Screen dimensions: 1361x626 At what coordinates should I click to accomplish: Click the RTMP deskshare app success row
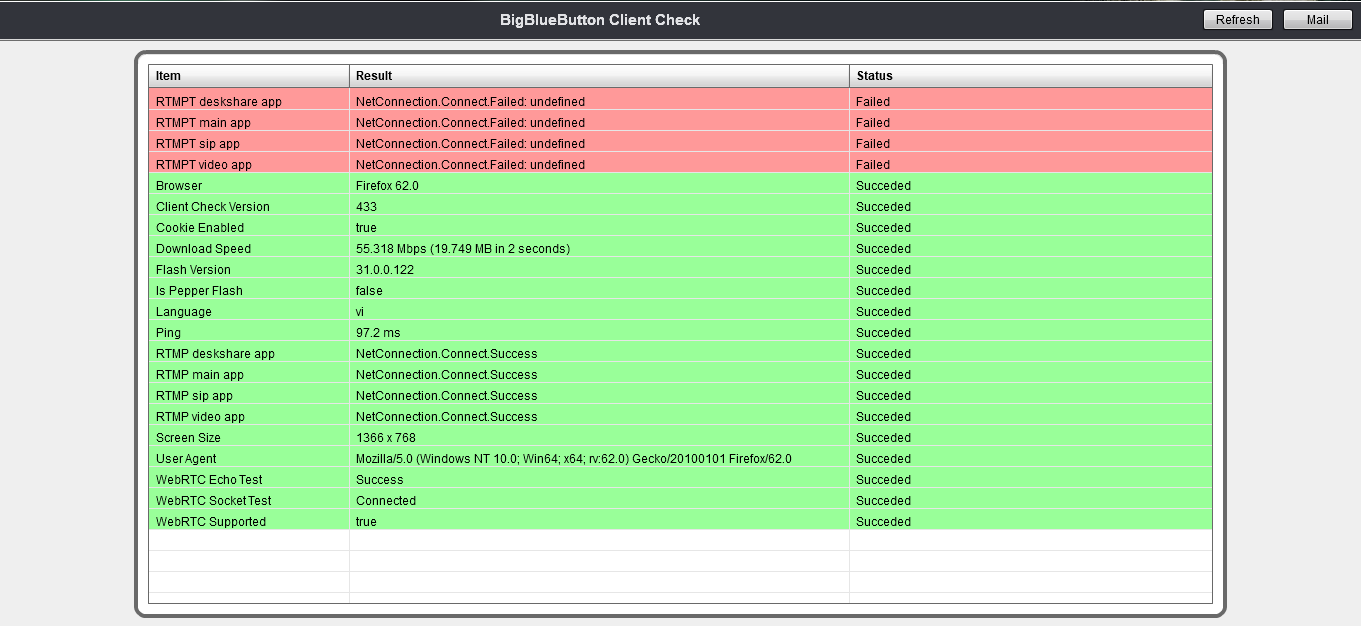(446, 353)
